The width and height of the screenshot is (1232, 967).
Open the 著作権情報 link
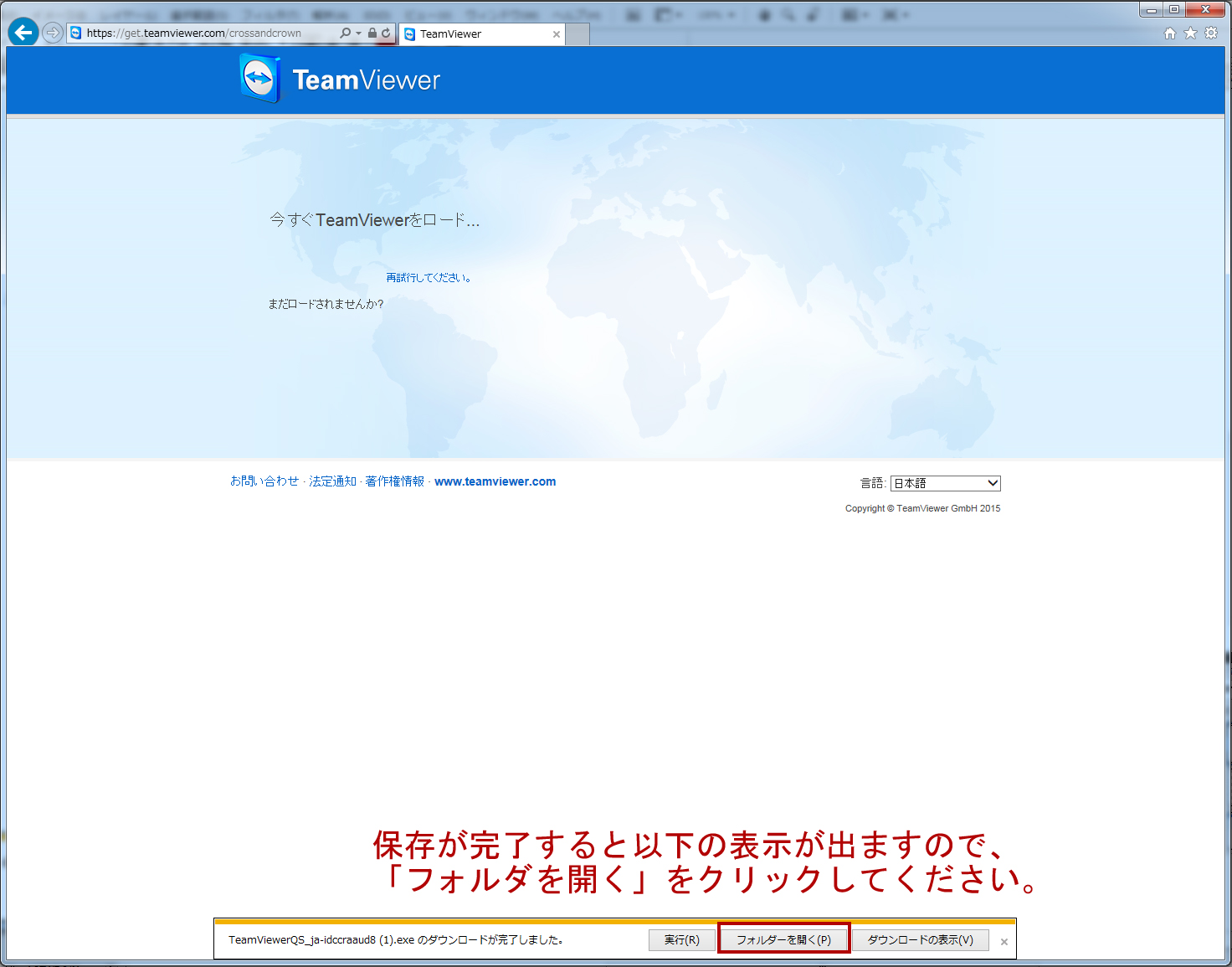click(395, 481)
